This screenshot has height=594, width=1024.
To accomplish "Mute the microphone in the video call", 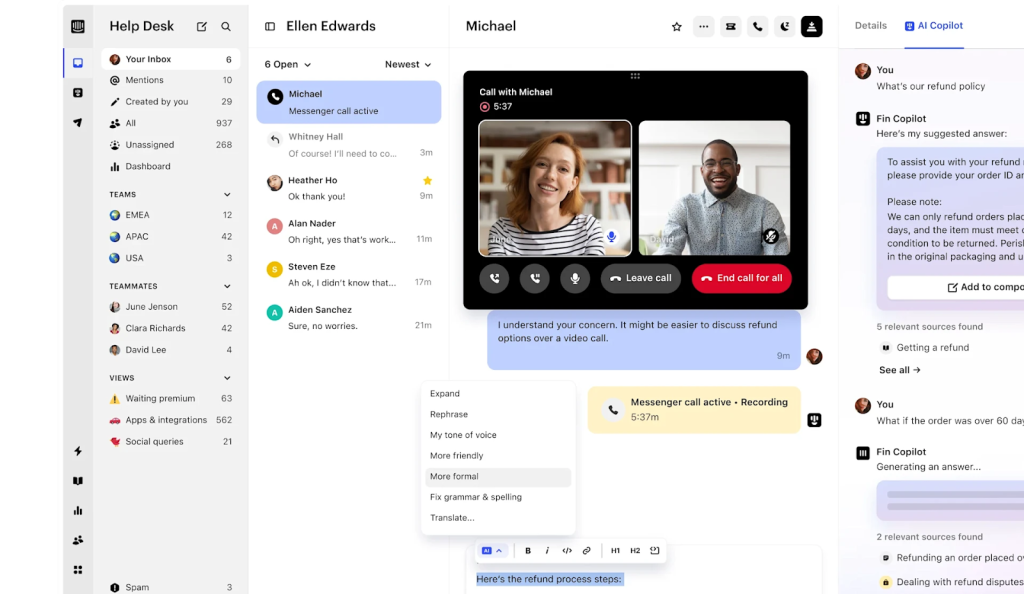I will (x=575, y=278).
